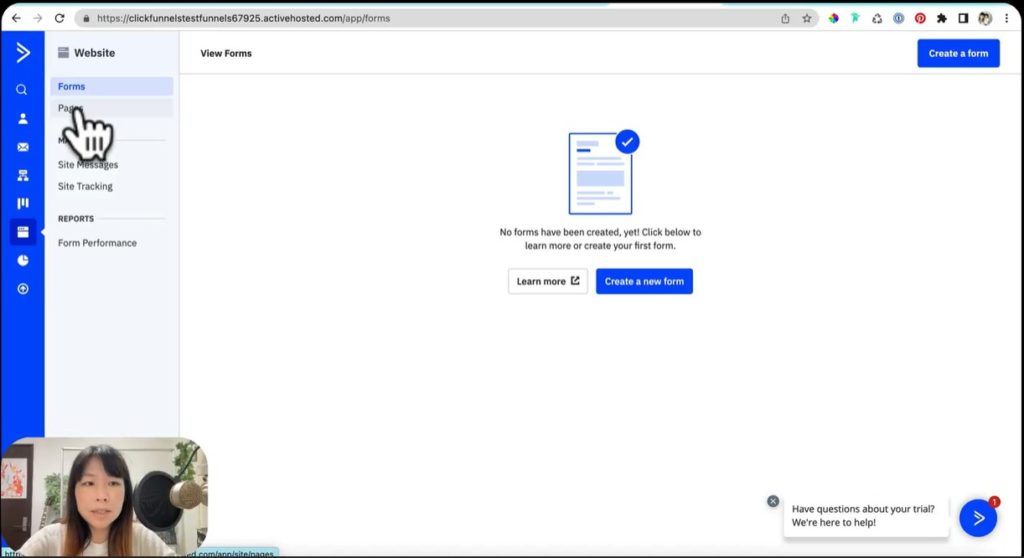Open Site Tracking menu item
1024x558 pixels.
85,186
